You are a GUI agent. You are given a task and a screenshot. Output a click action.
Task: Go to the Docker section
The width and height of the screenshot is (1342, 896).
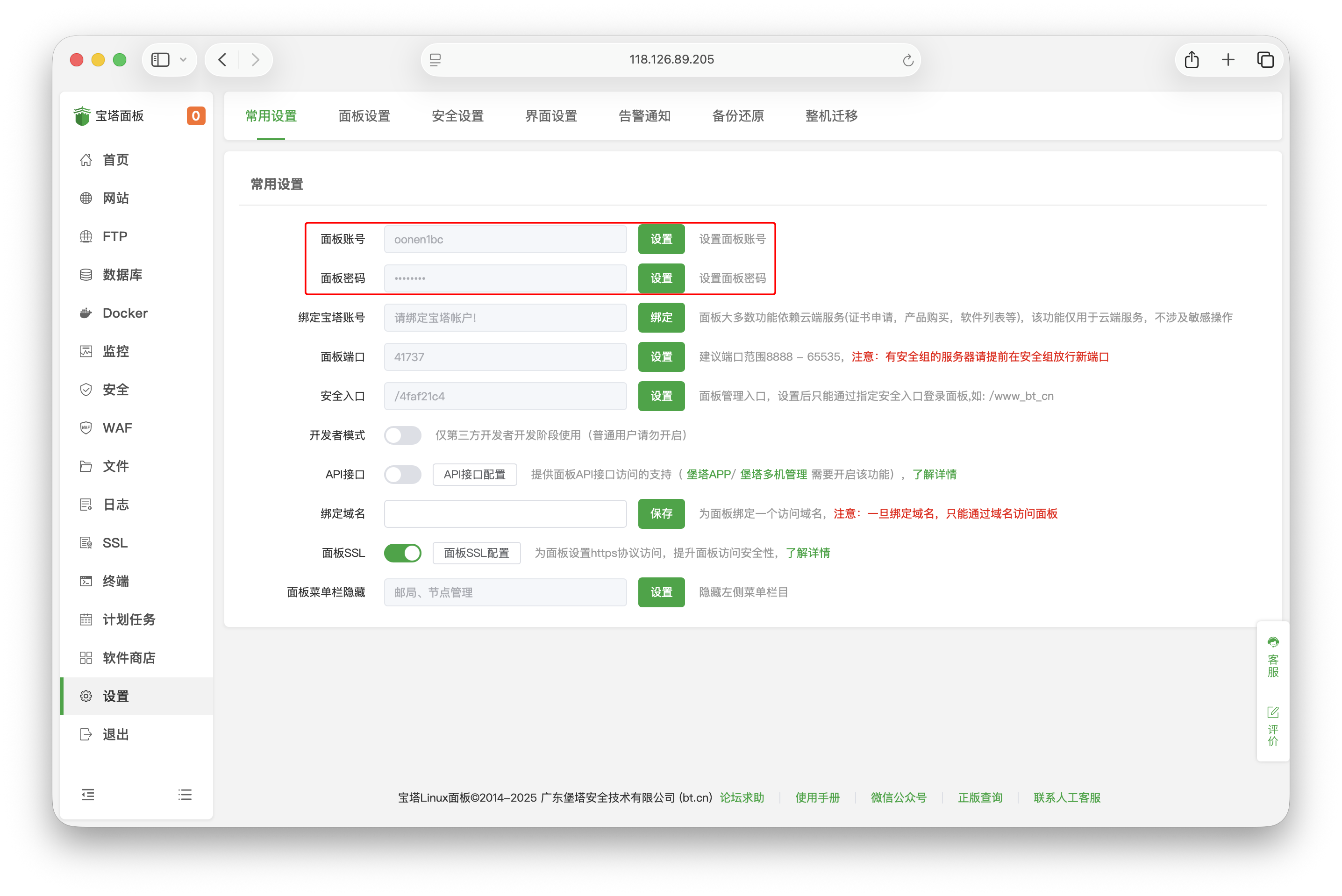pyautogui.click(x=125, y=313)
